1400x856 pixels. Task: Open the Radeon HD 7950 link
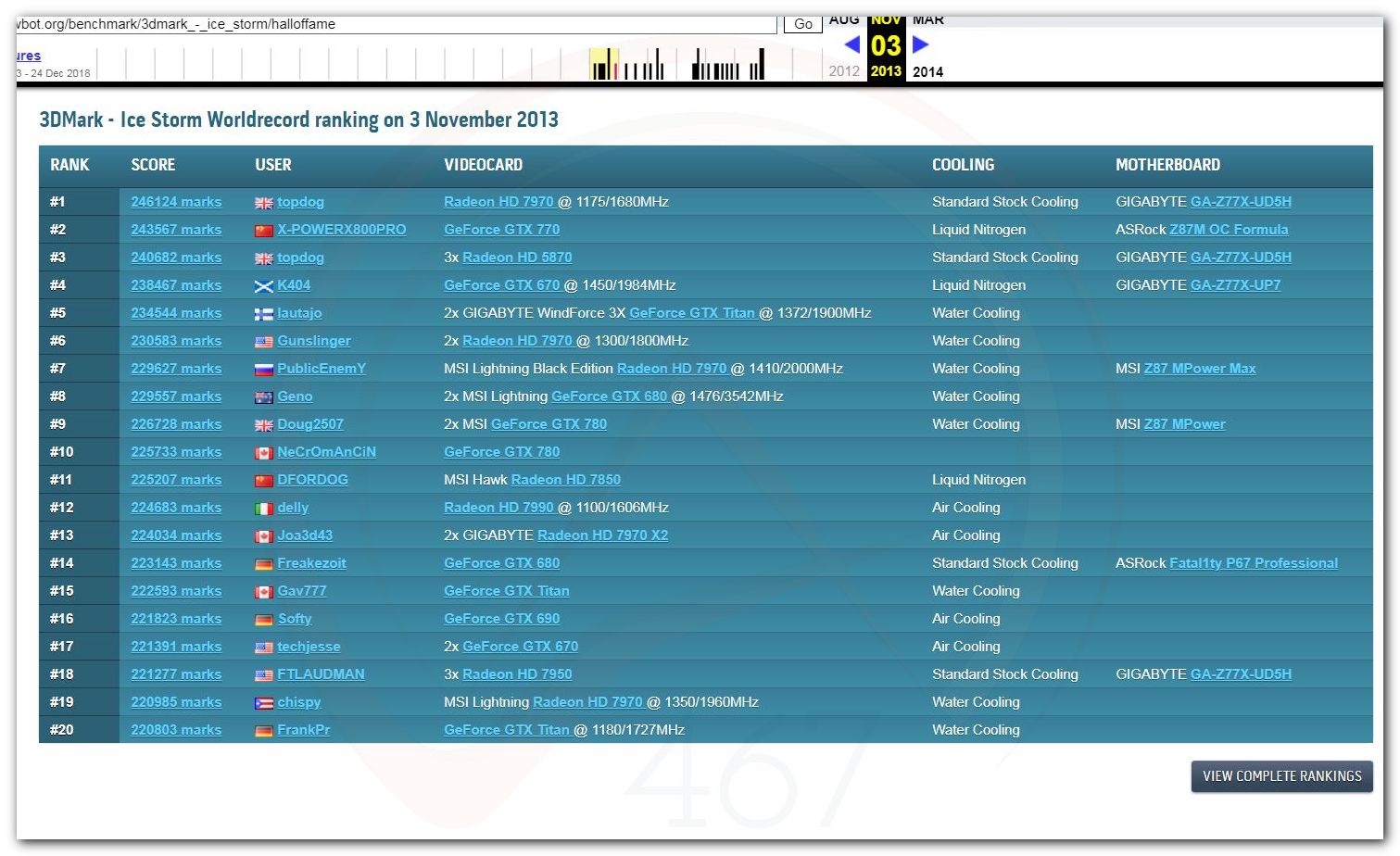(517, 674)
